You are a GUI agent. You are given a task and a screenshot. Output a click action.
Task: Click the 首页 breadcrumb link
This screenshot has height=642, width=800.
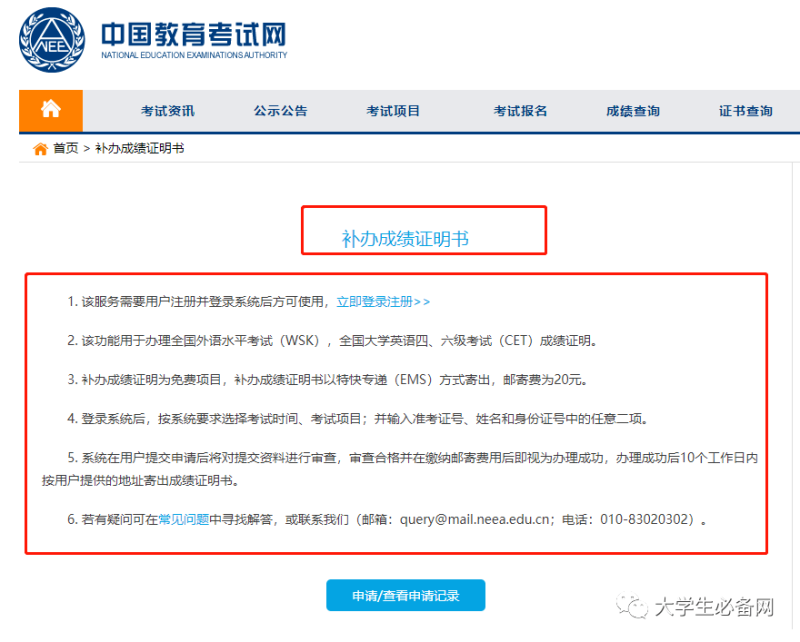pos(65,149)
